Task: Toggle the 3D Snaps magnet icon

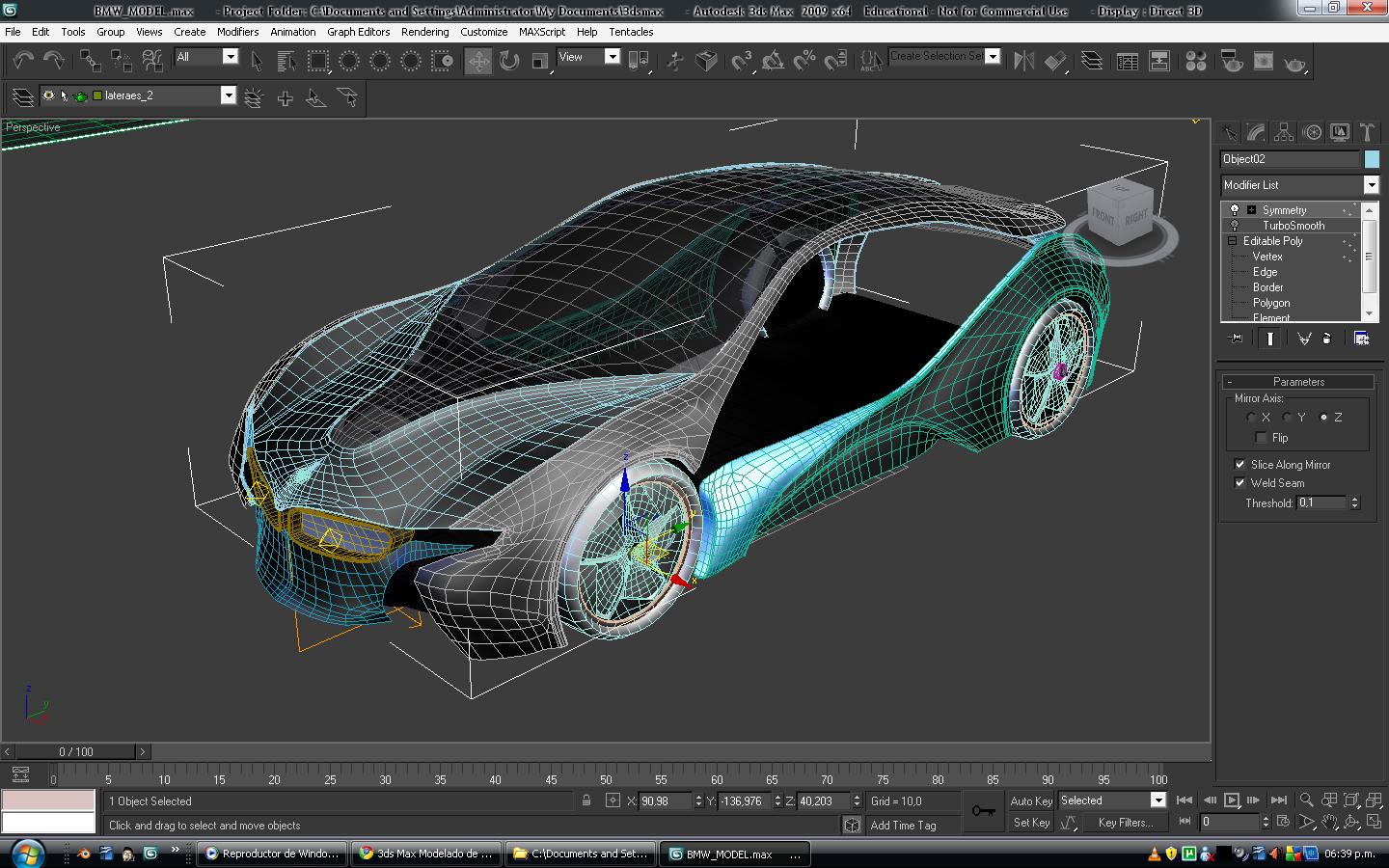Action: (741, 61)
